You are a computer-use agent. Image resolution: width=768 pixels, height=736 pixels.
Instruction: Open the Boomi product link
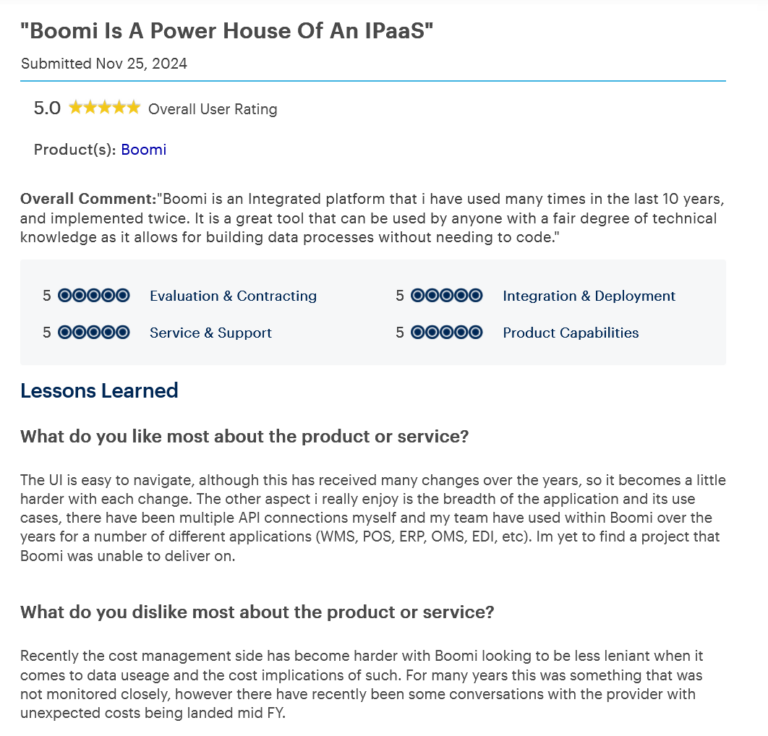[x=144, y=150]
